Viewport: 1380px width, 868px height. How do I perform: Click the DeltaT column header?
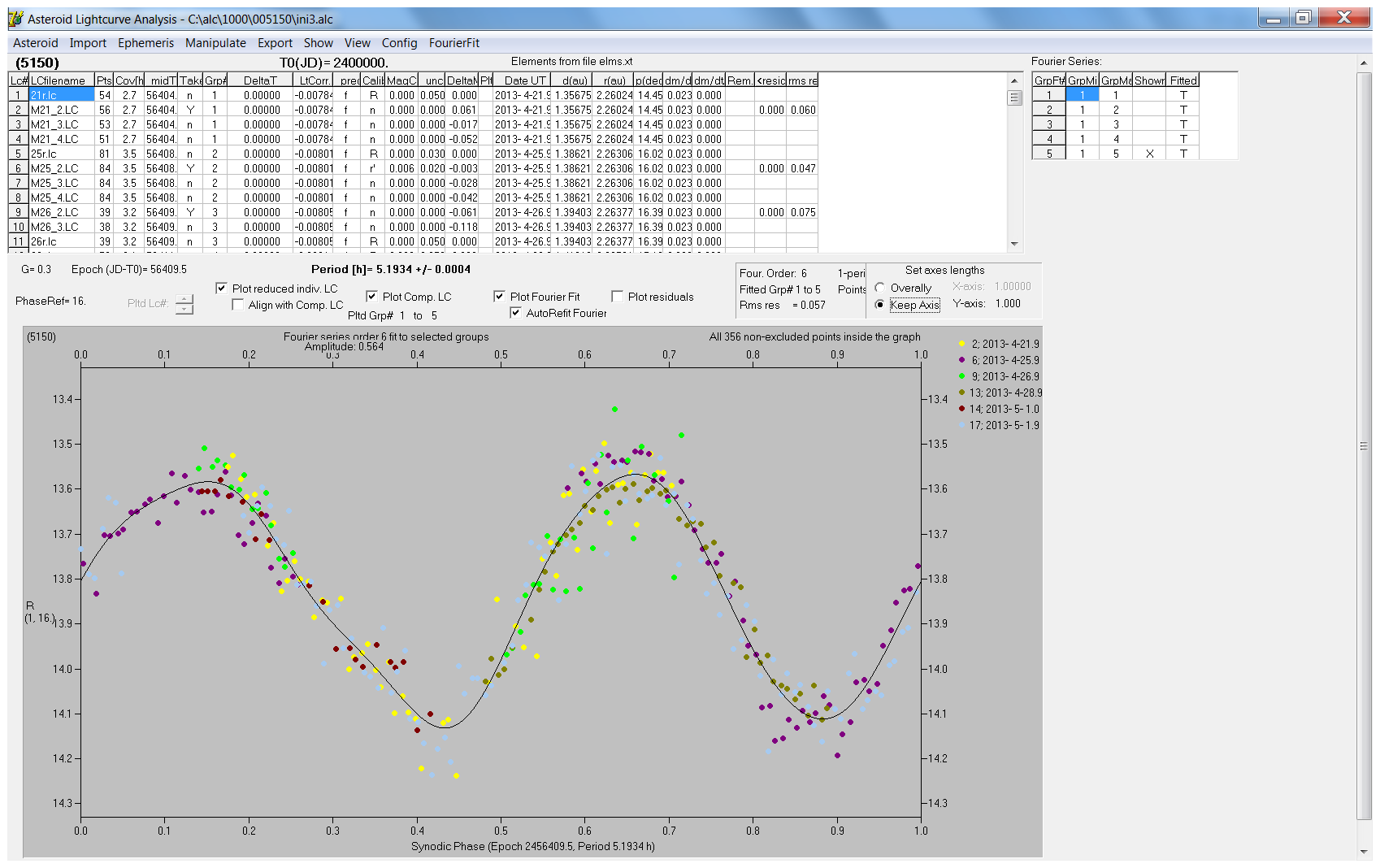(260, 80)
